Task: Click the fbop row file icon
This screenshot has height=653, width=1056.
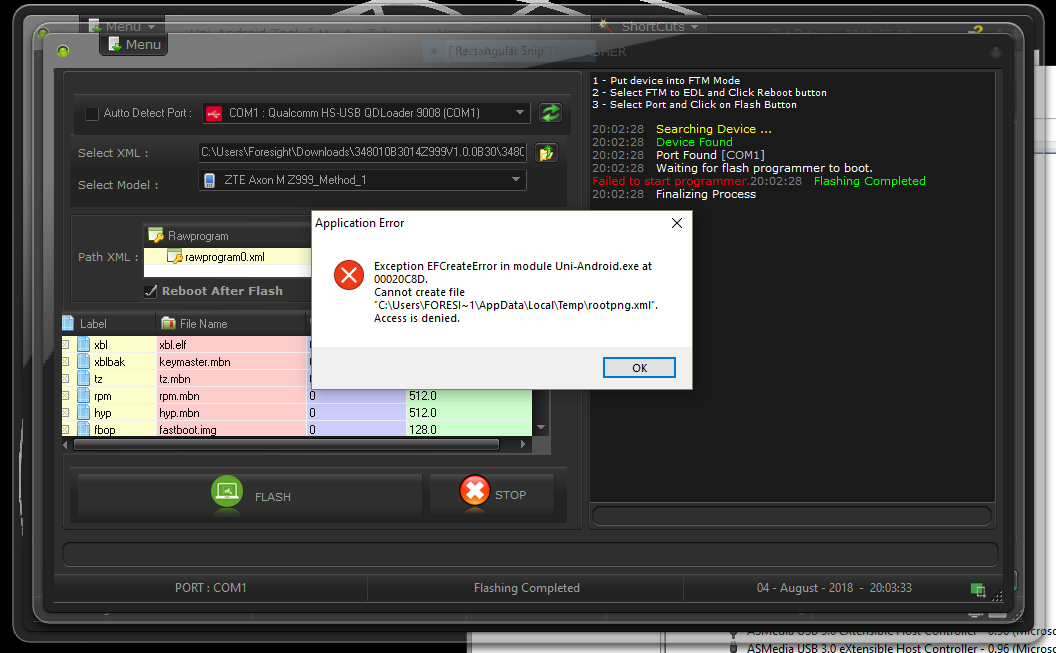Action: click(84, 429)
